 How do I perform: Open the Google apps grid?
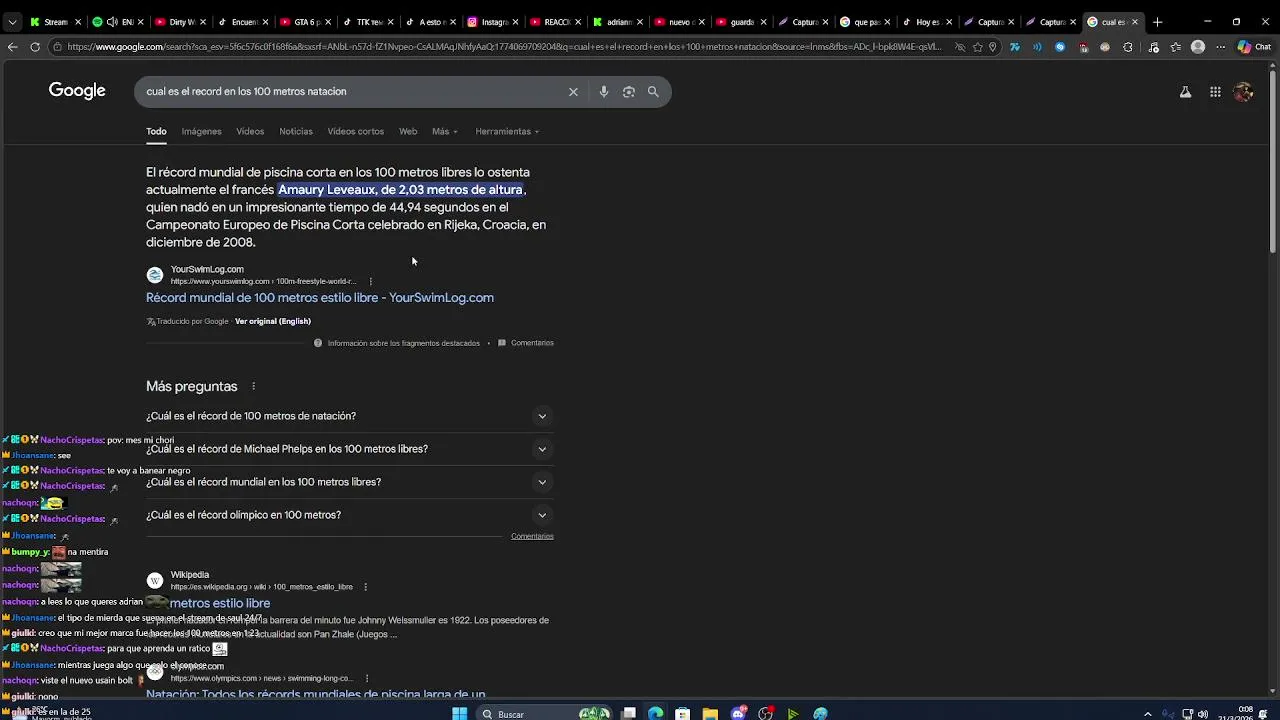point(1215,92)
